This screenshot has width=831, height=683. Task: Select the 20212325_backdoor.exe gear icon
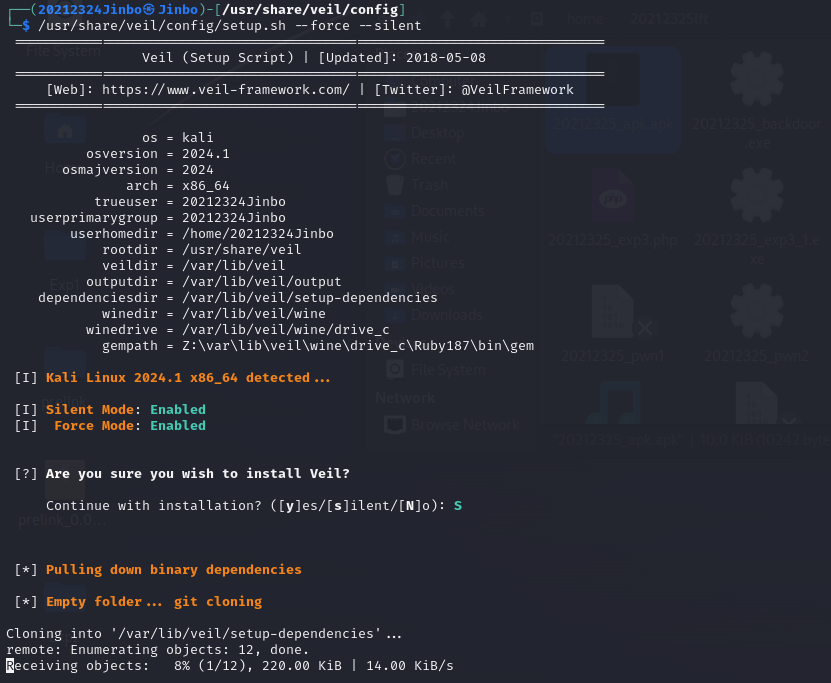pos(757,79)
